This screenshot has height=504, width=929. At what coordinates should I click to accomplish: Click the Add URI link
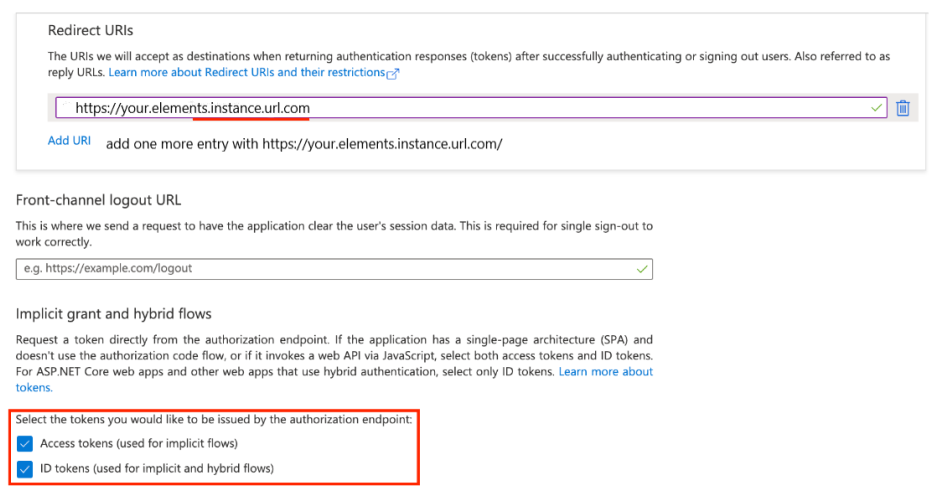pyautogui.click(x=69, y=141)
